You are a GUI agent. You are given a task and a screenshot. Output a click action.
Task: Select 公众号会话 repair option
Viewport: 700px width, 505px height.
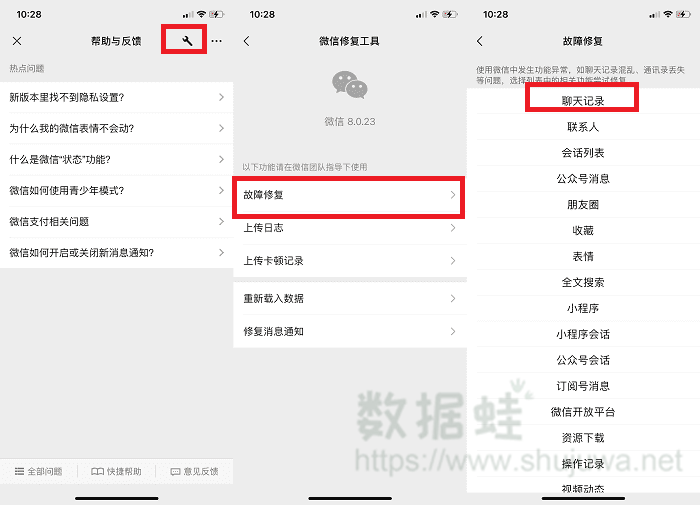click(x=583, y=360)
